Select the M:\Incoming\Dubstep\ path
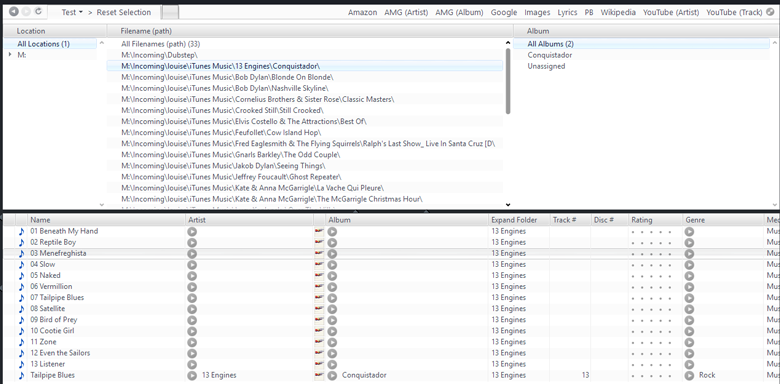This screenshot has height=384, width=780. tap(304, 55)
